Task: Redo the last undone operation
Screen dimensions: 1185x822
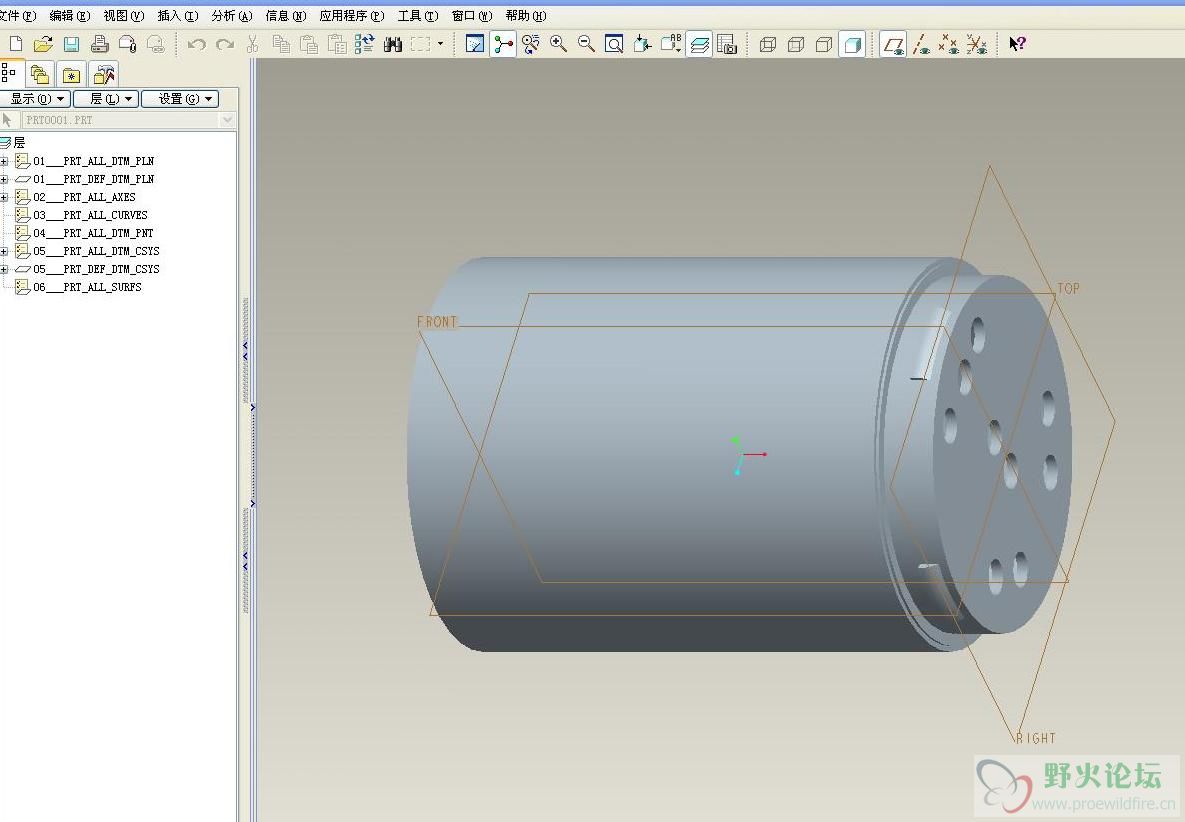Action: click(224, 45)
